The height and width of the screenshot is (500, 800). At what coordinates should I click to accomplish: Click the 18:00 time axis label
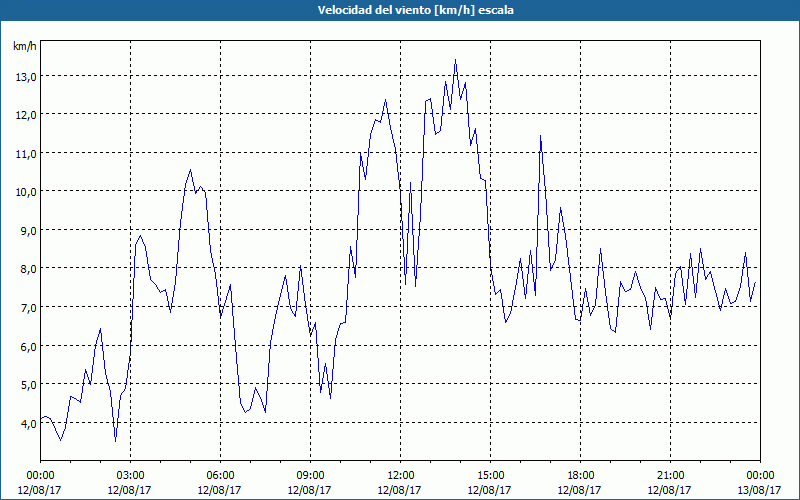(580, 476)
